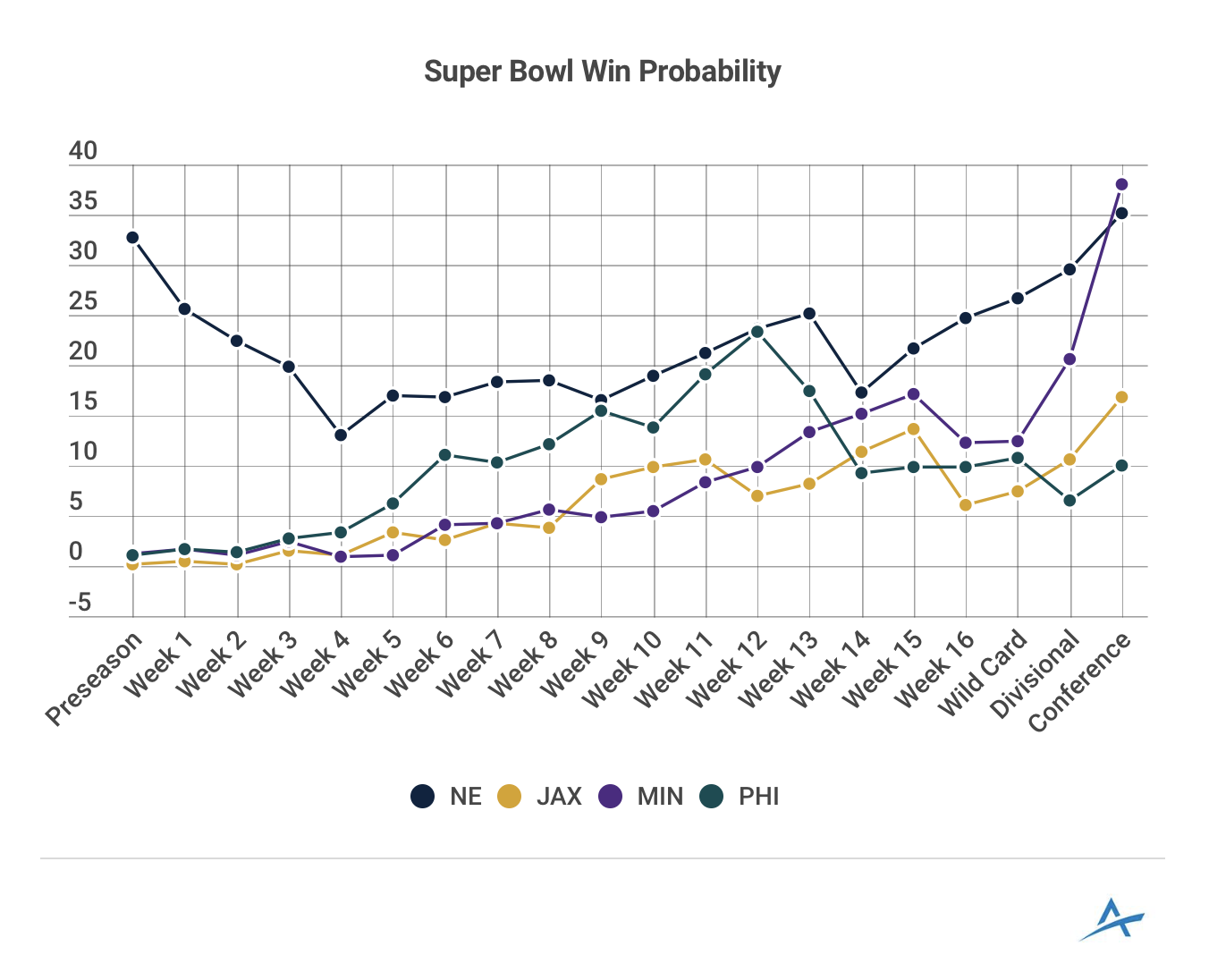Click the blue logo in the bottom-right corner
This screenshot has height=980, width=1209.
pyautogui.click(x=1112, y=919)
